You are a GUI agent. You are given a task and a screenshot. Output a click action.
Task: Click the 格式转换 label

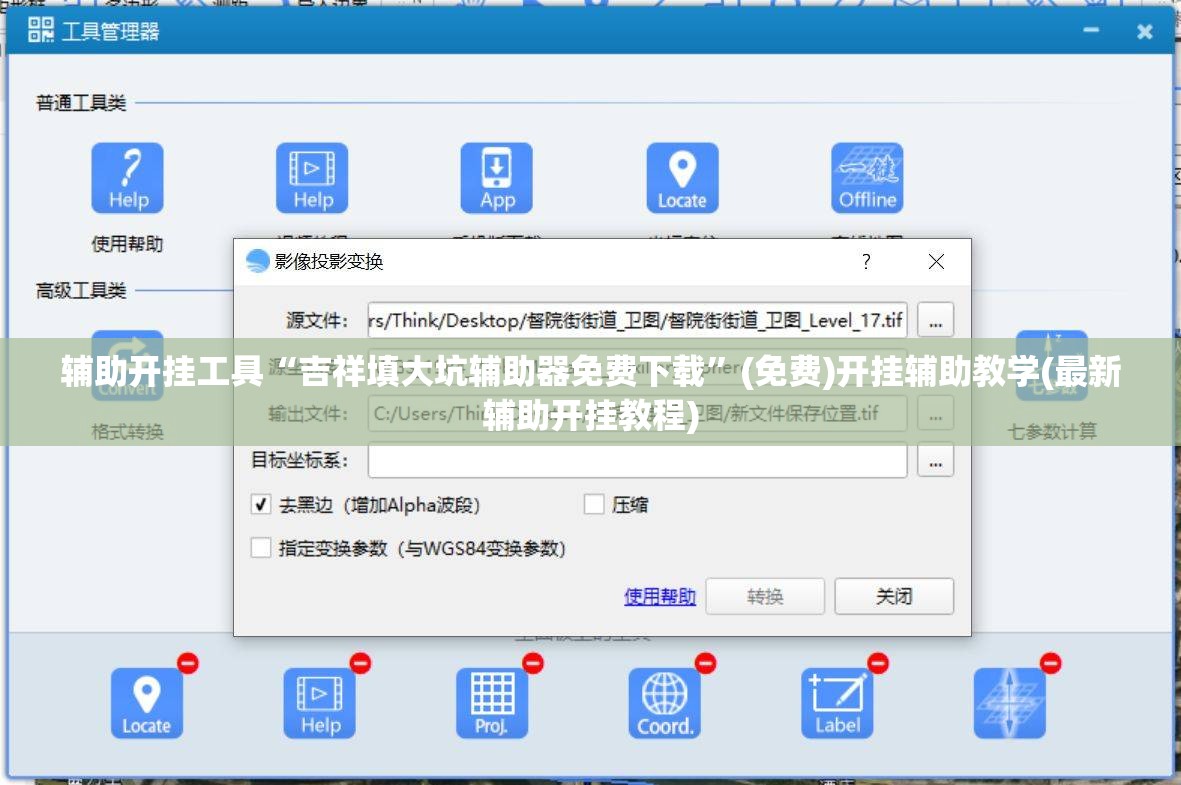[x=127, y=432]
